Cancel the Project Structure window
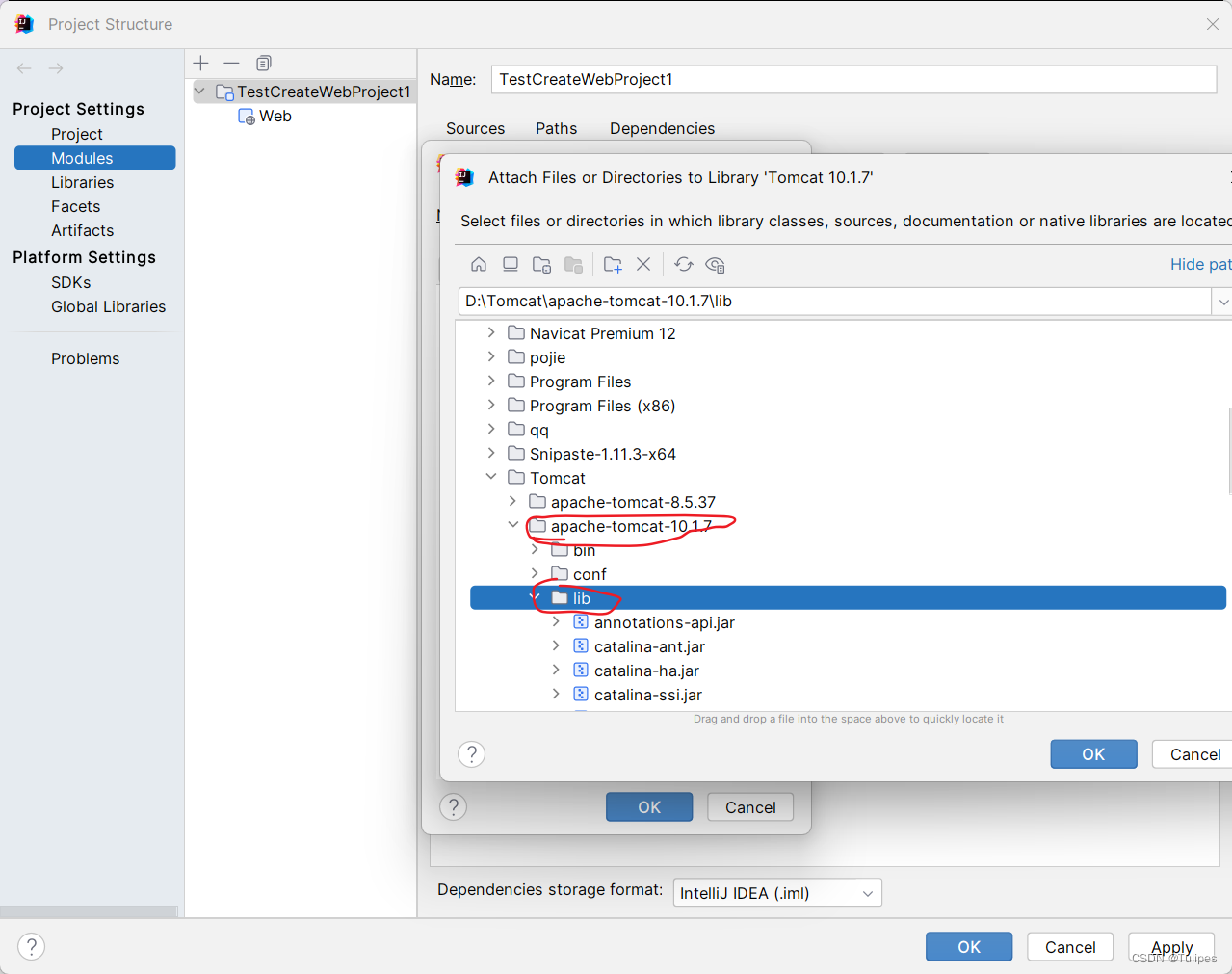The image size is (1232, 974). [1070, 947]
